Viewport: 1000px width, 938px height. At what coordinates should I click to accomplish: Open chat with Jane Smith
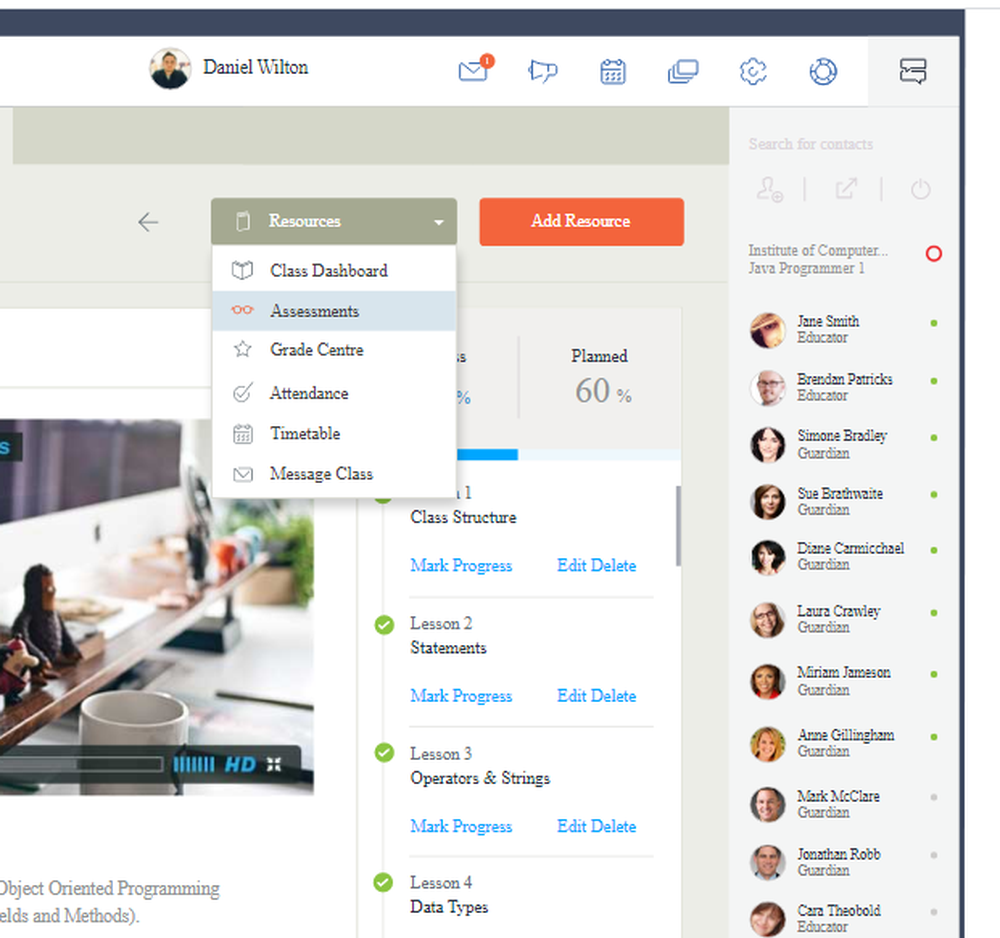click(843, 330)
